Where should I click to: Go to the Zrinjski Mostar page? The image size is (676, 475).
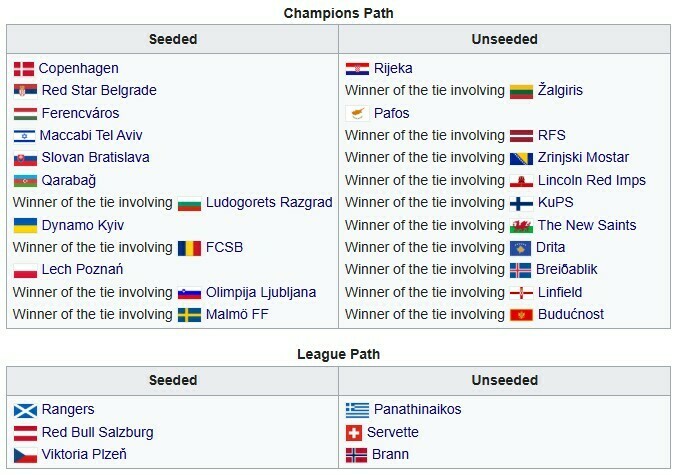coord(583,158)
